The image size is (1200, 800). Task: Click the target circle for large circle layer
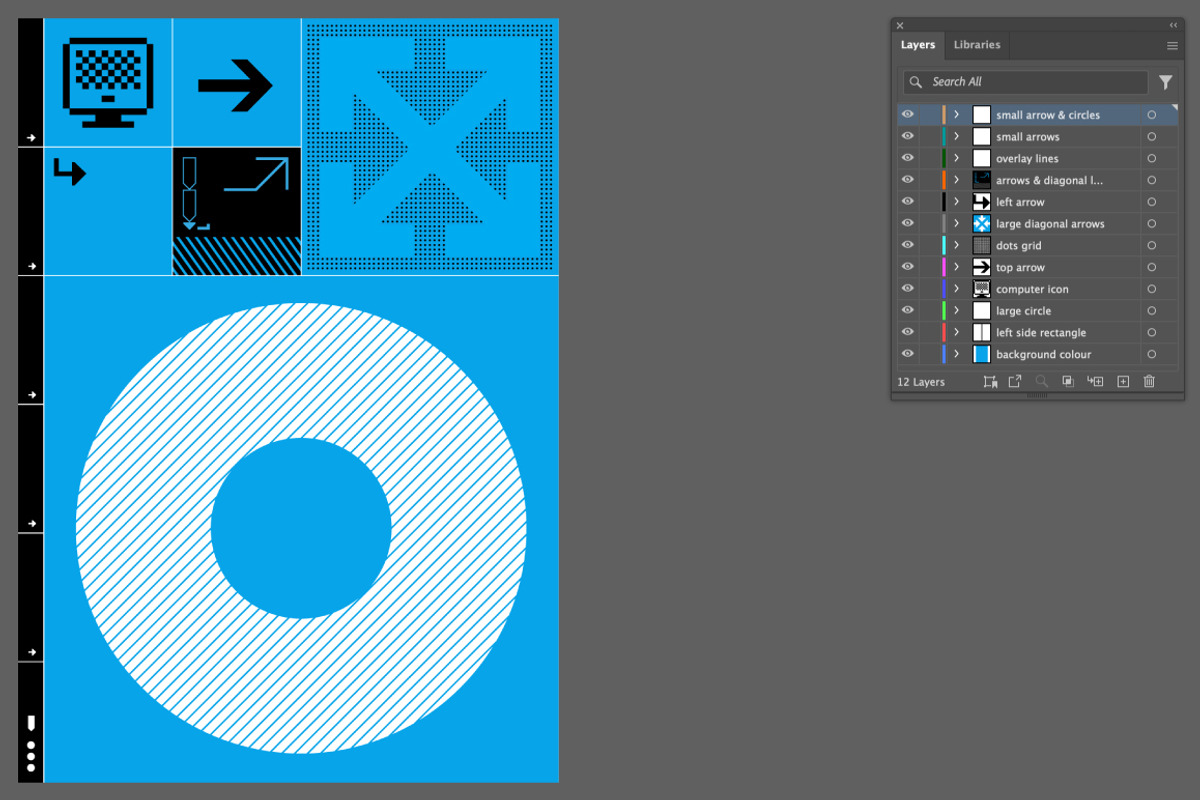click(x=1152, y=311)
